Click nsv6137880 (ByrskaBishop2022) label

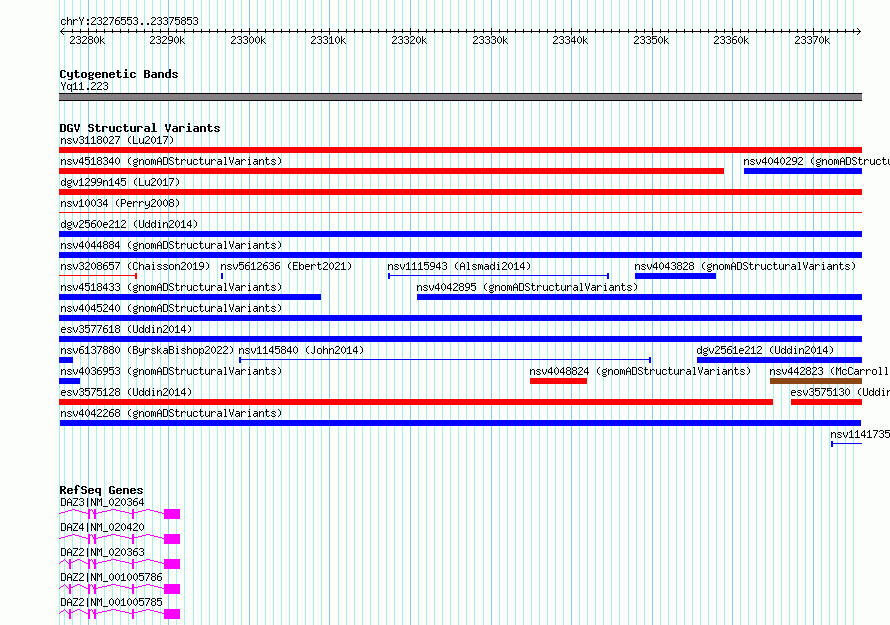(x=147, y=350)
